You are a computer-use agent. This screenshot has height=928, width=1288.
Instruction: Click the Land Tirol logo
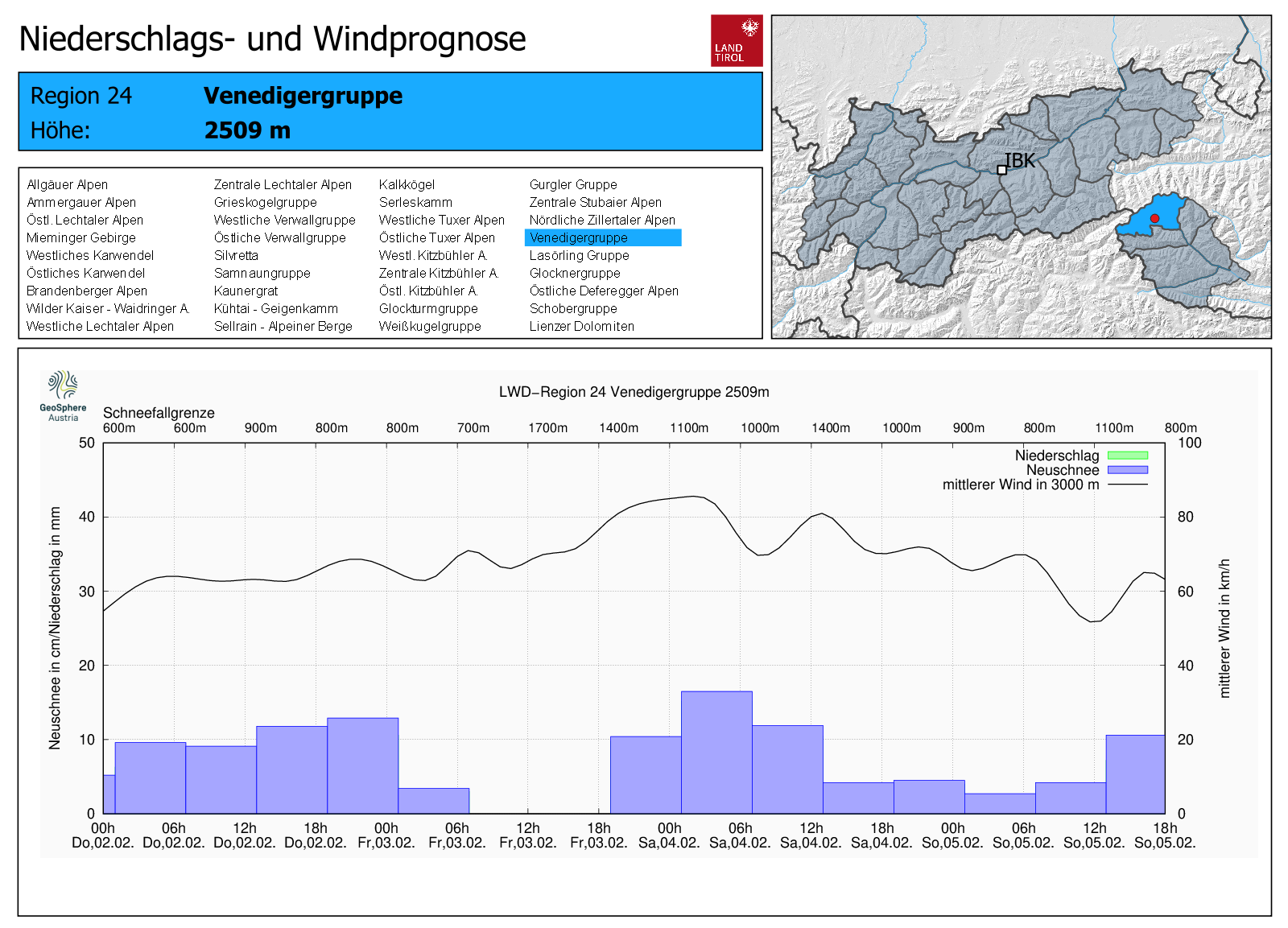pyautogui.click(x=736, y=40)
